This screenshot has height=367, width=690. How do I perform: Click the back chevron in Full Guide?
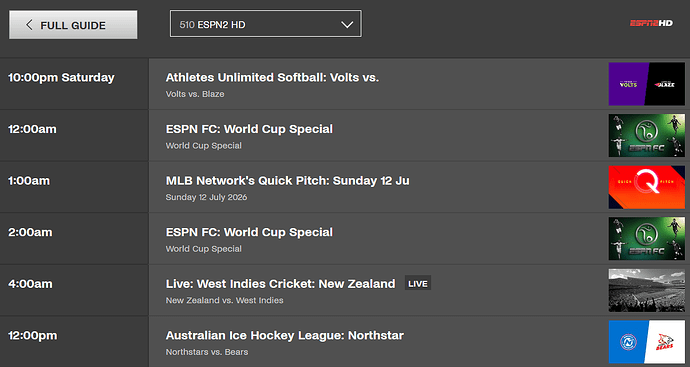[29, 25]
